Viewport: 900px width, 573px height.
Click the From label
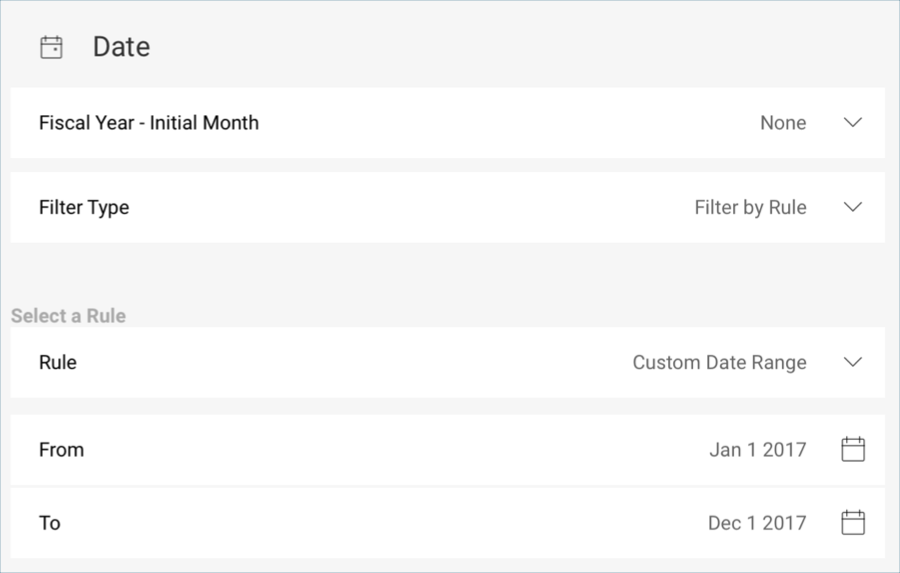(61, 450)
